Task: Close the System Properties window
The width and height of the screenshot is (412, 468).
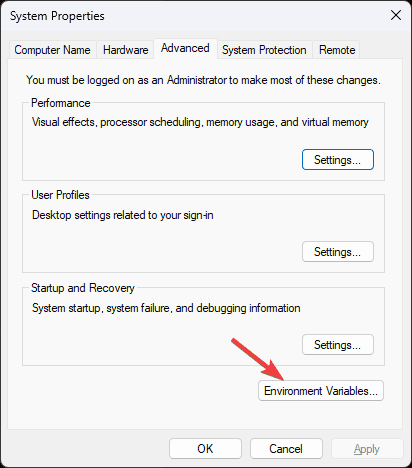Action: click(x=396, y=15)
